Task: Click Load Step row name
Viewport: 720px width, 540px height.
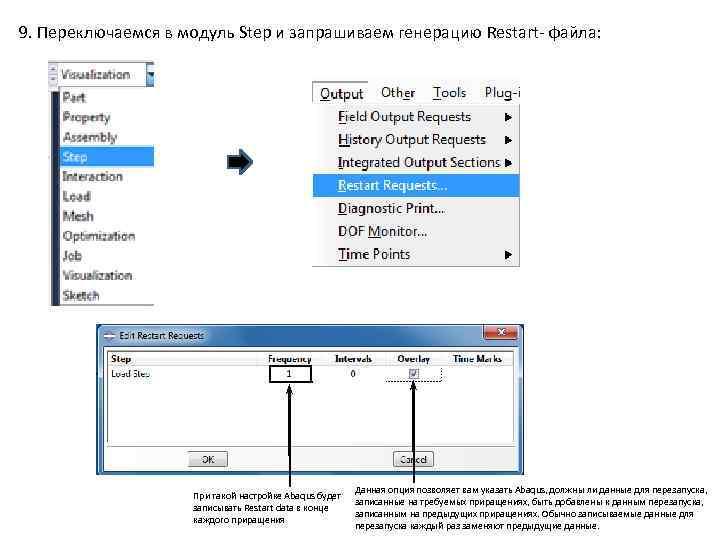Action: 130,374
